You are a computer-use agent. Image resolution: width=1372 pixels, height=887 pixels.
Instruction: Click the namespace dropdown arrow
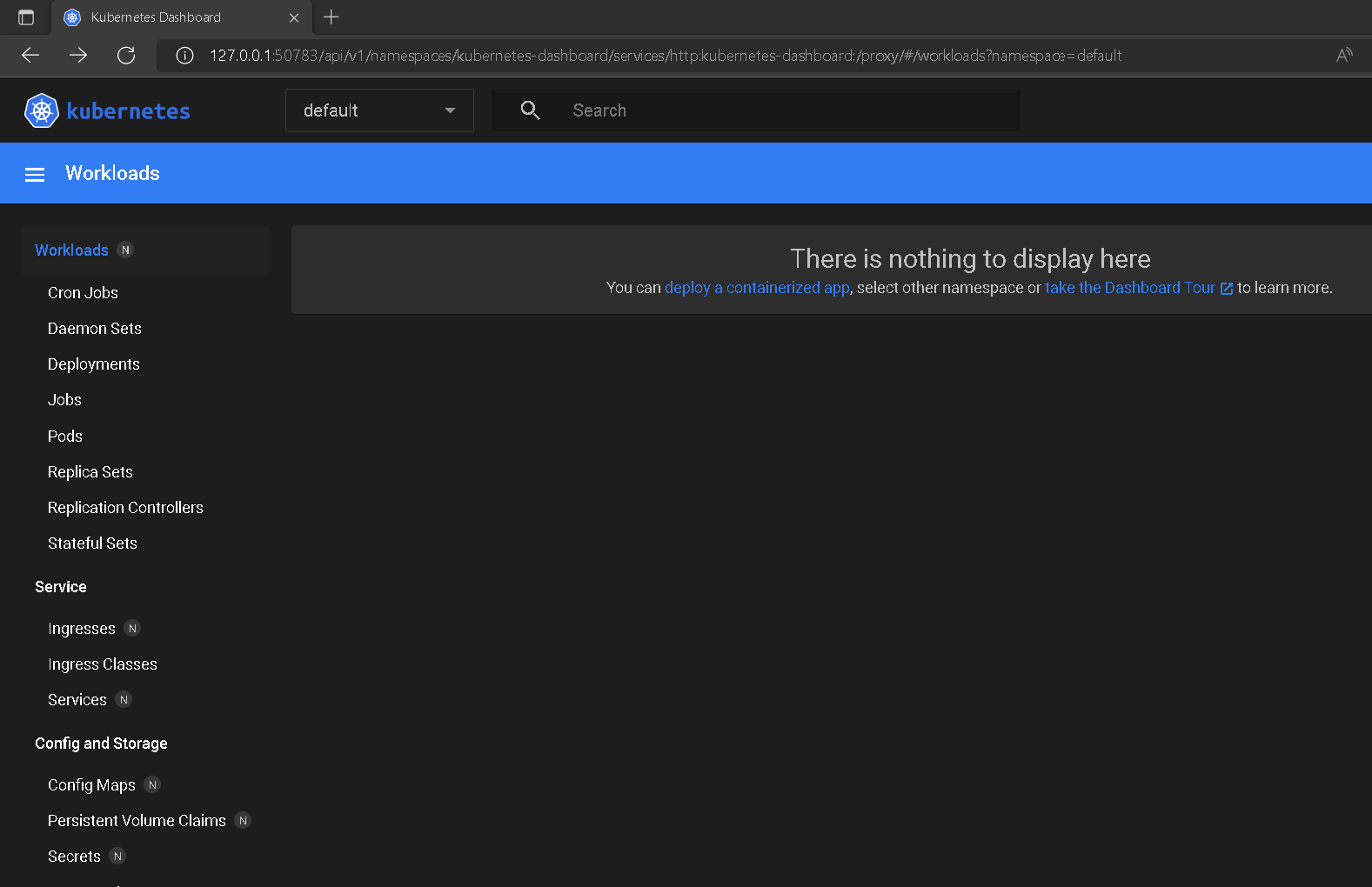(x=450, y=110)
